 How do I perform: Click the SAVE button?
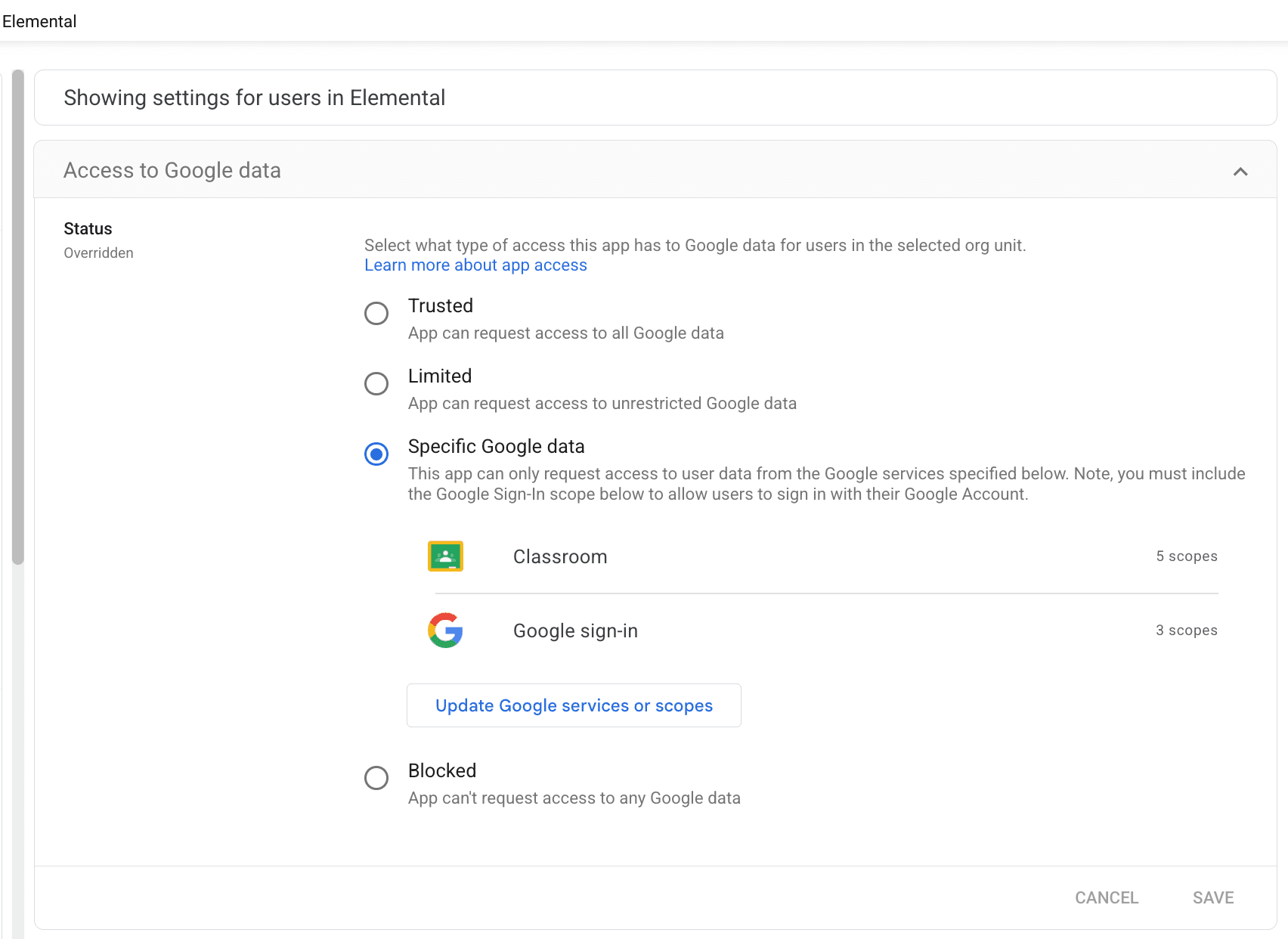pos(1213,897)
